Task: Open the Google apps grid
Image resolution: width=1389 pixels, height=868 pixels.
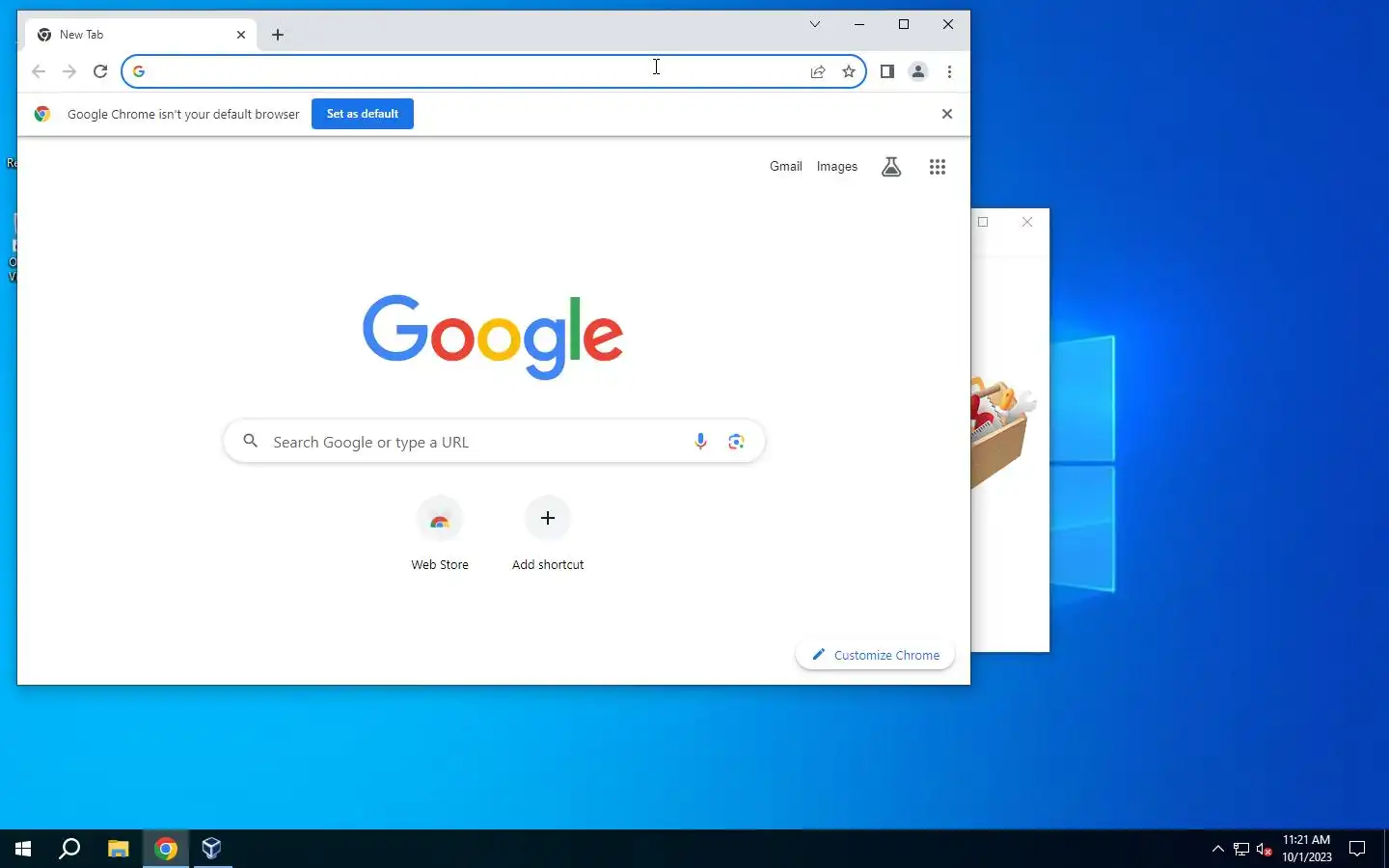Action: pos(938,167)
